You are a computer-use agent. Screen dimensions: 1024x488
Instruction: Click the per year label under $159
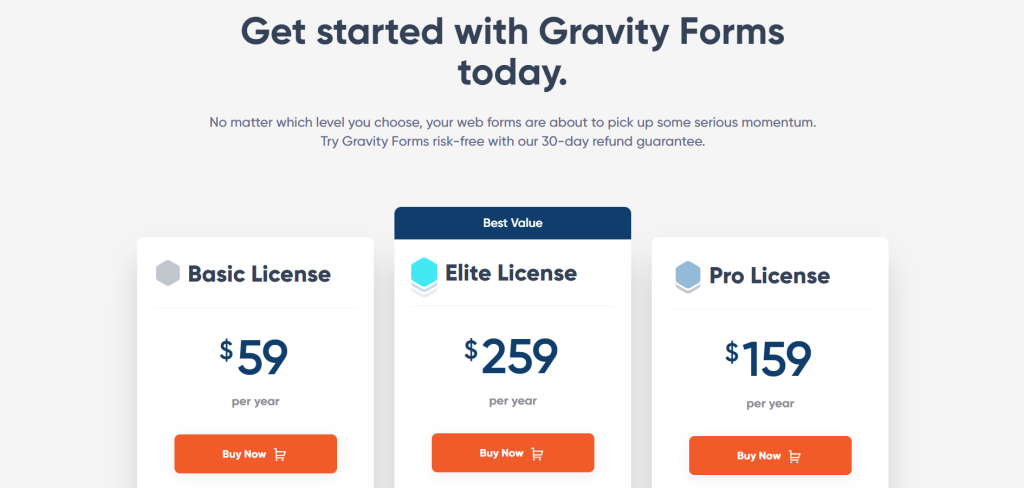(x=769, y=404)
